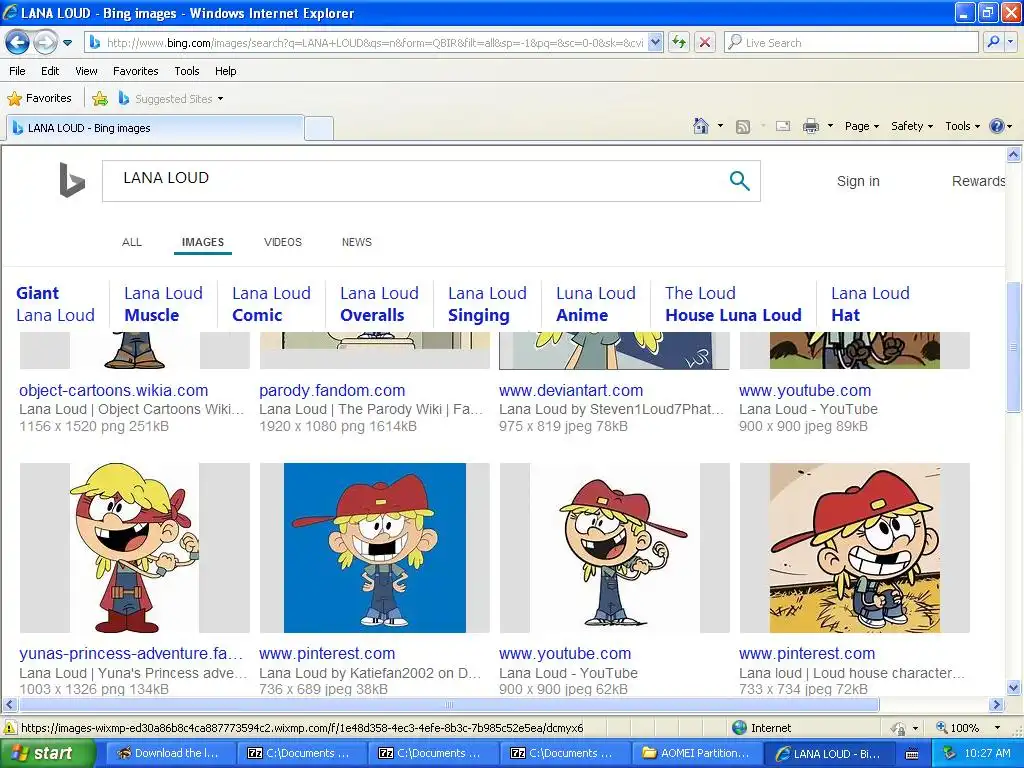Open the Safety command menu
The width and height of the screenshot is (1024, 768).
pyautogui.click(x=912, y=126)
